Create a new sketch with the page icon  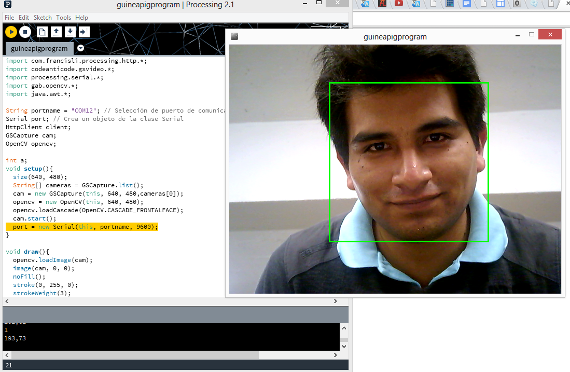click(43, 32)
